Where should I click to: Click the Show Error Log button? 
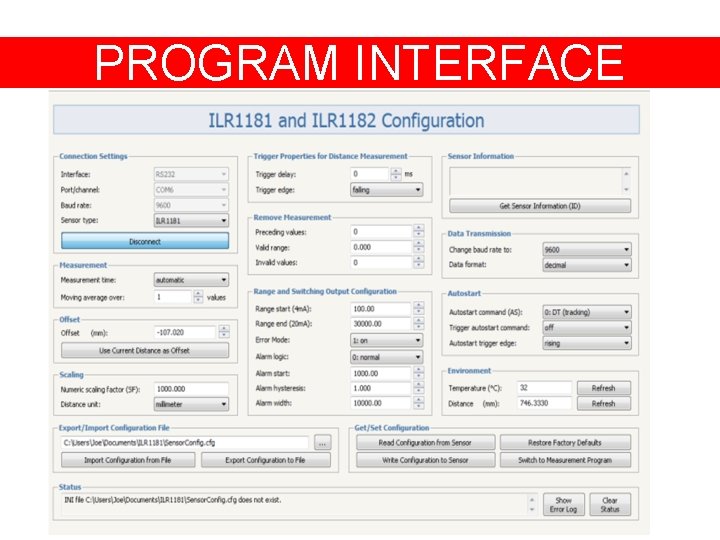click(x=563, y=505)
